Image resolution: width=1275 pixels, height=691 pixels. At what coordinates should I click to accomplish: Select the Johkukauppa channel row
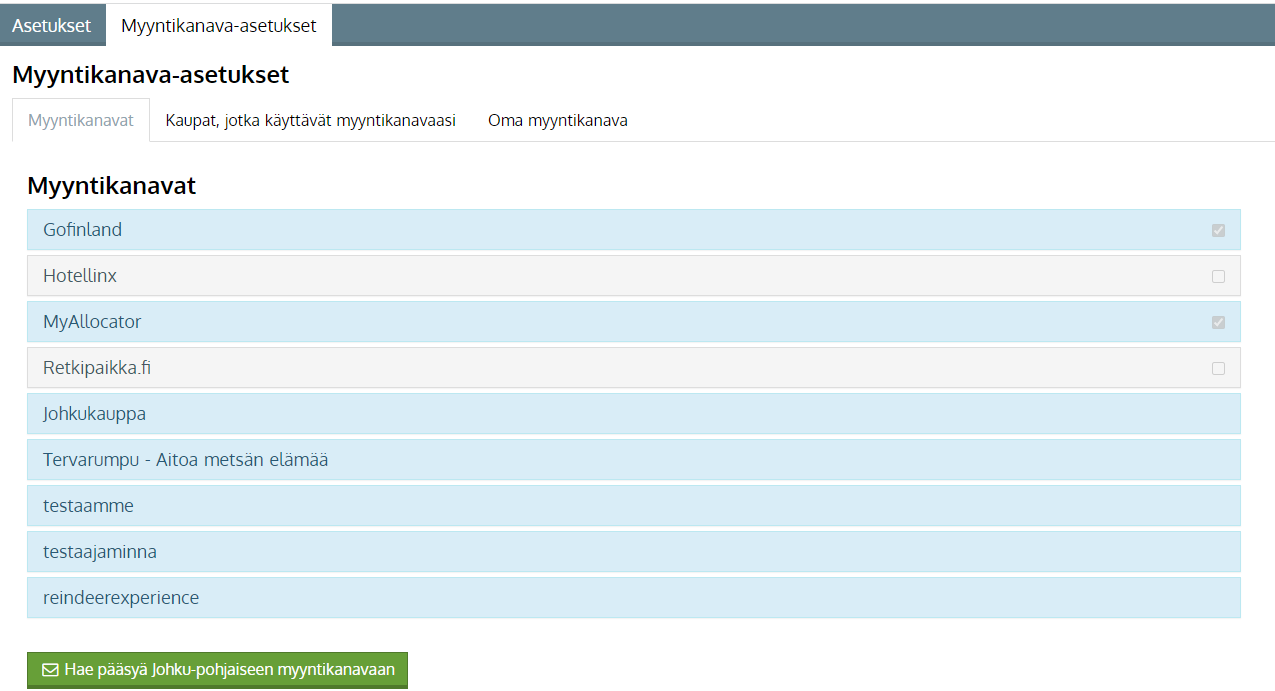[634, 414]
